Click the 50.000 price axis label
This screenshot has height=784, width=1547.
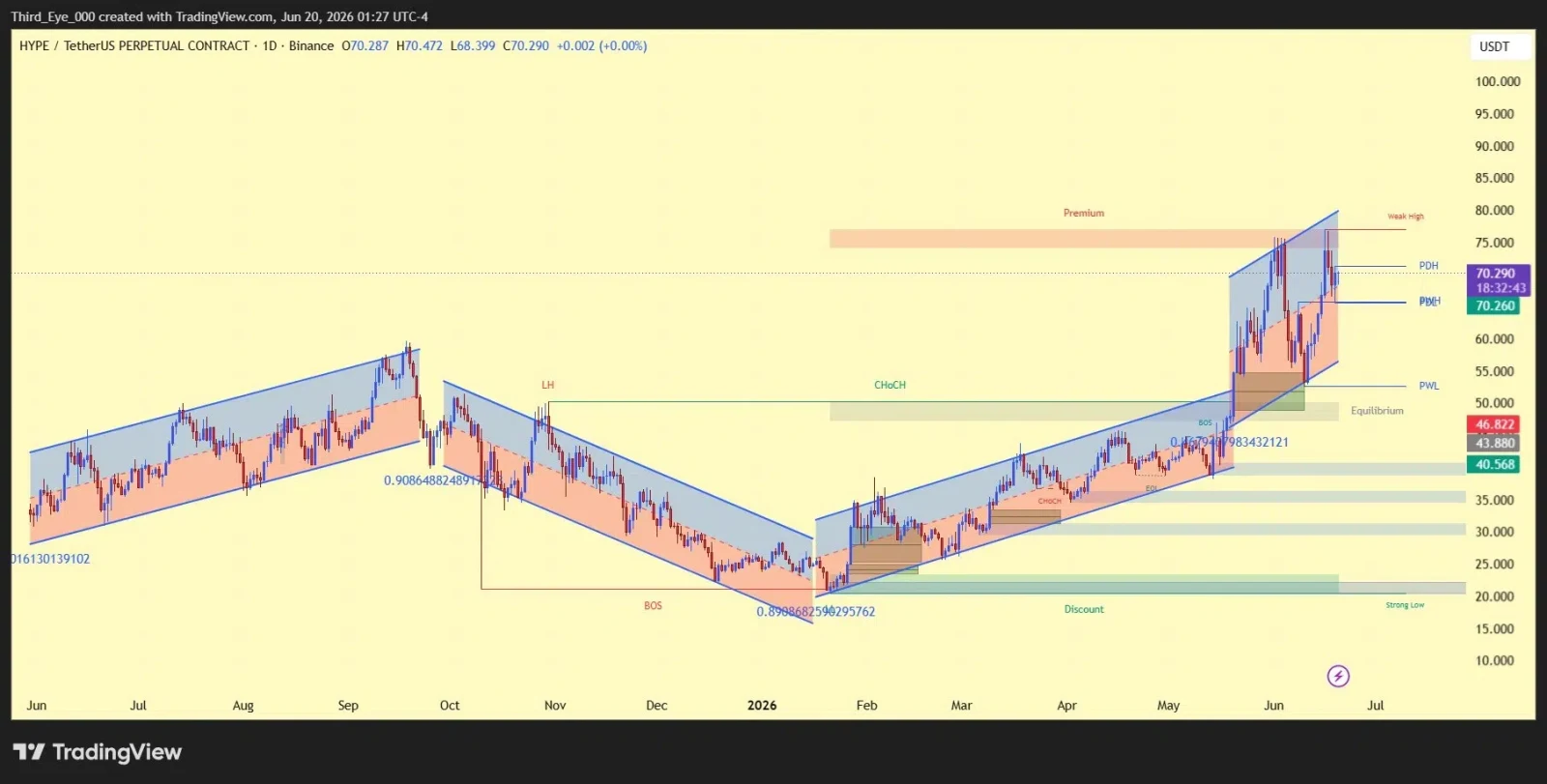click(1494, 403)
